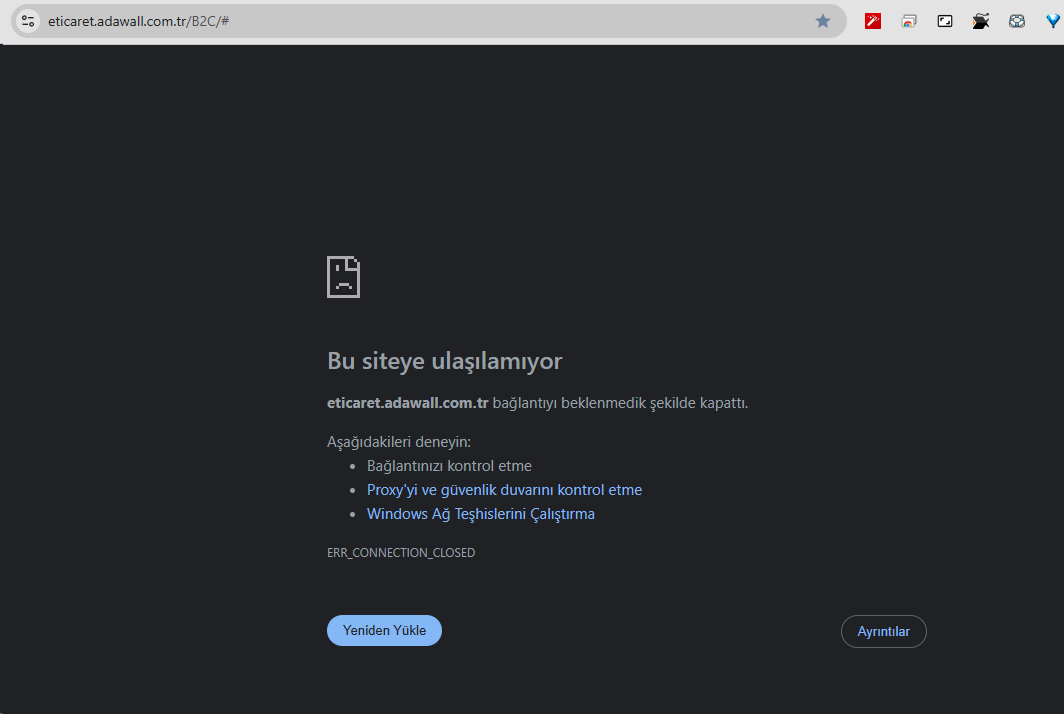
Task: Click the Bu siteye ulaşılamıyor heading
Action: pyautogui.click(x=444, y=361)
